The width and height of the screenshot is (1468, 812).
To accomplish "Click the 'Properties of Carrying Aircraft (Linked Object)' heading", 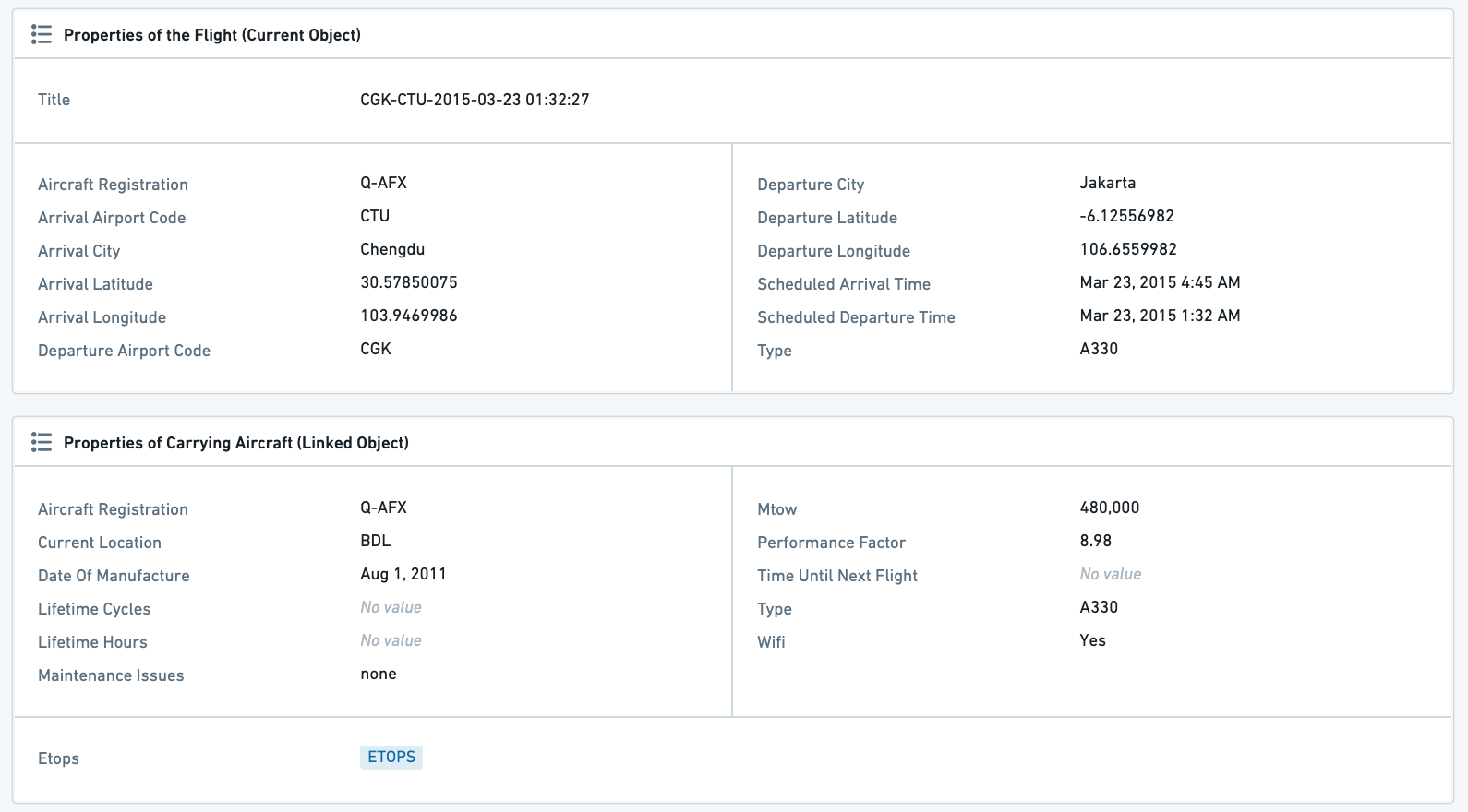I will (236, 443).
